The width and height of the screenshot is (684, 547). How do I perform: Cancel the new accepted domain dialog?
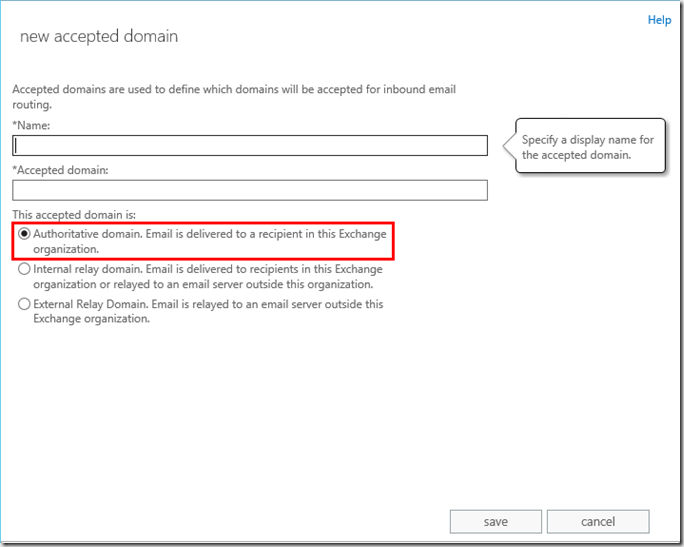[x=598, y=521]
